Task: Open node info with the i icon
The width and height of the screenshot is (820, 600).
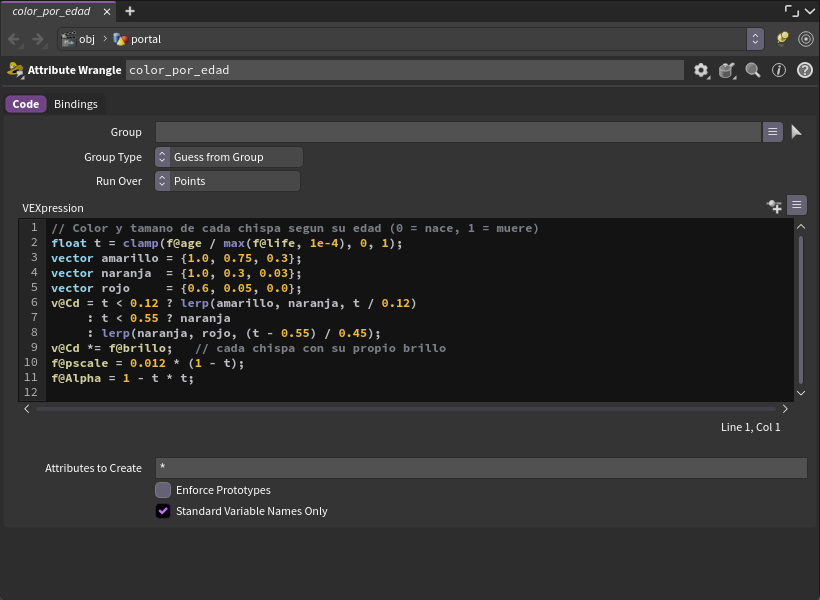Action: (x=779, y=70)
